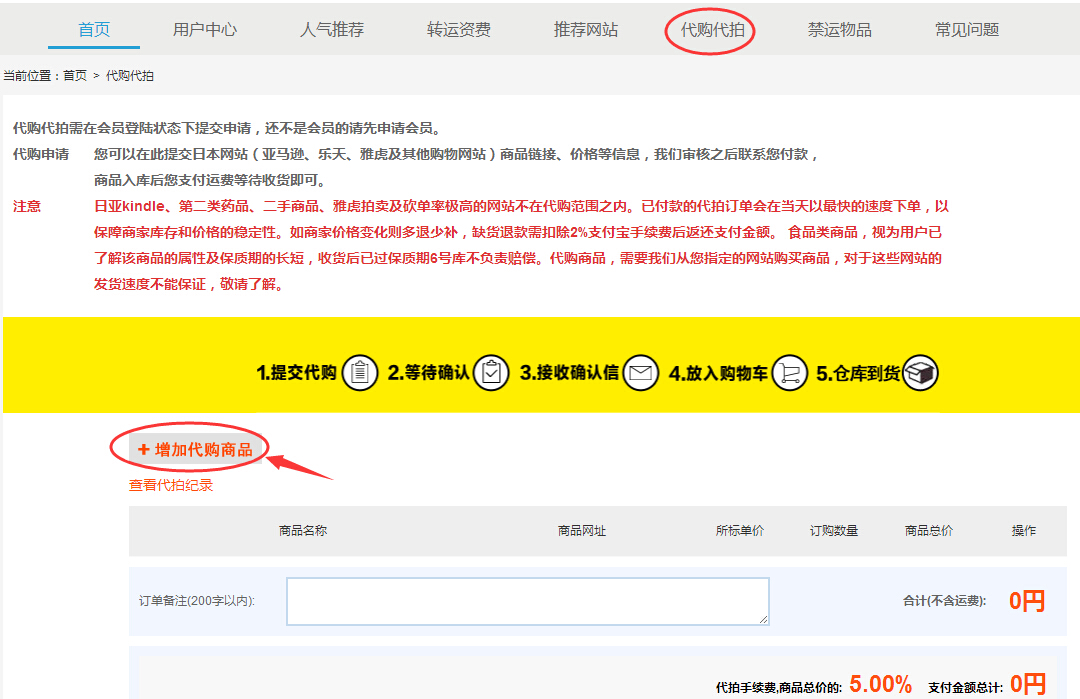Viewport: 1080px width, 699px height.
Task: Click the 放入购物车 shopping cart step icon
Action: pyautogui.click(x=788, y=372)
